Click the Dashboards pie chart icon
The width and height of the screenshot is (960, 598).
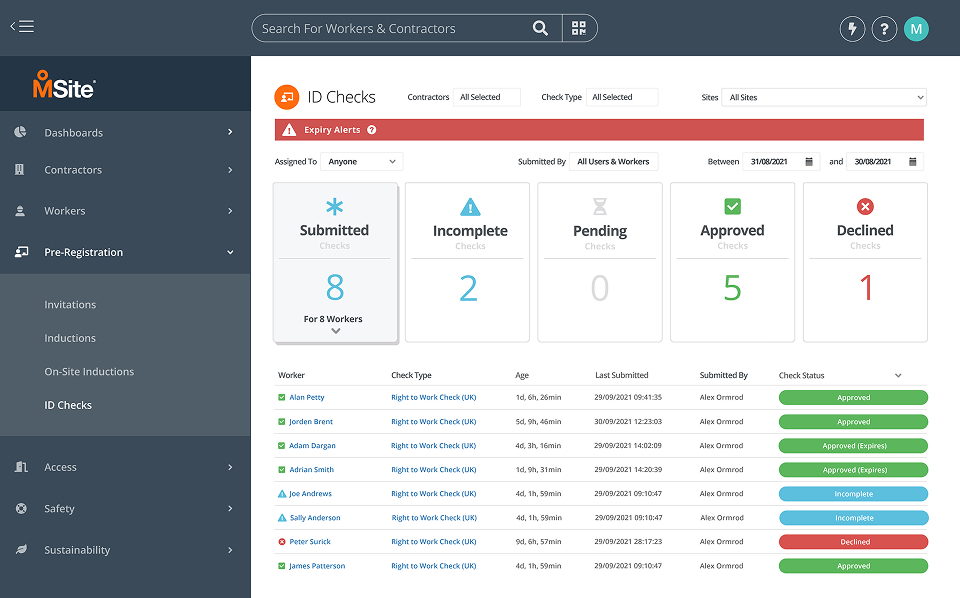pyautogui.click(x=20, y=132)
